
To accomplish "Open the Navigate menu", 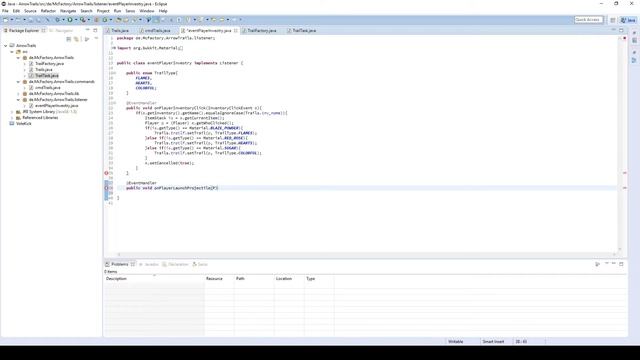I will click(68, 11).
